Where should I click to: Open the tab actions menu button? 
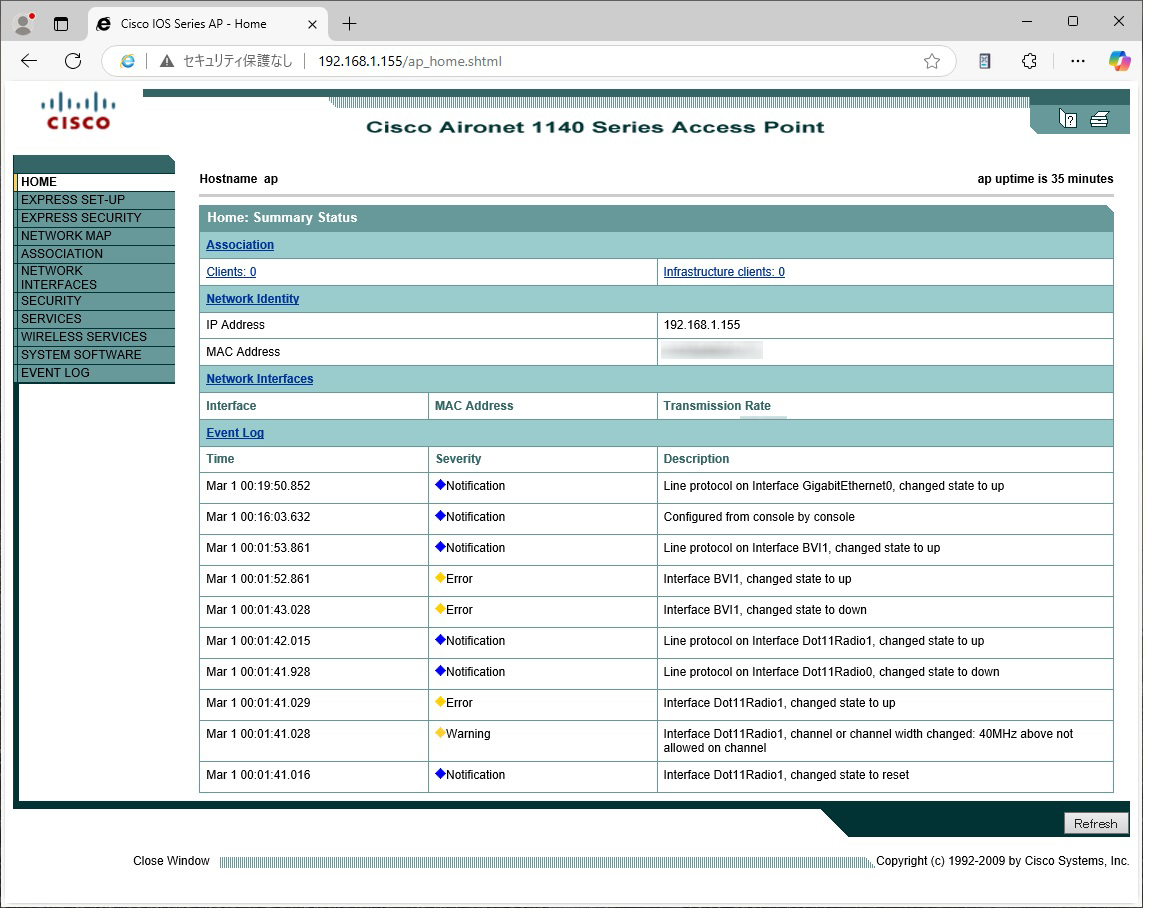pyautogui.click(x=61, y=23)
